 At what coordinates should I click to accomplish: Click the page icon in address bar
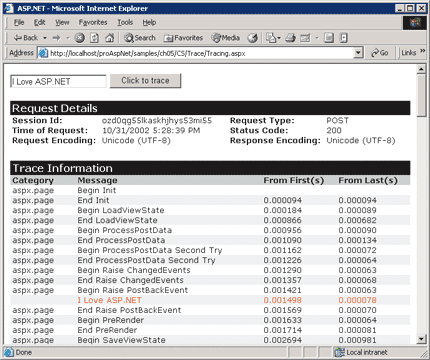[x=43, y=53]
